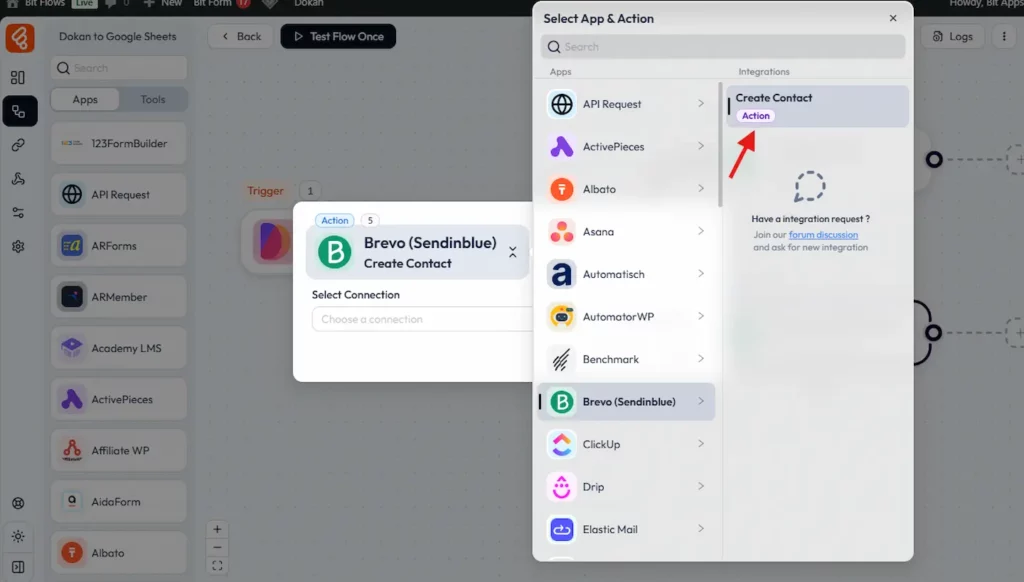This screenshot has height=582, width=1024.
Task: Open the forum discussion link
Action: [823, 235]
